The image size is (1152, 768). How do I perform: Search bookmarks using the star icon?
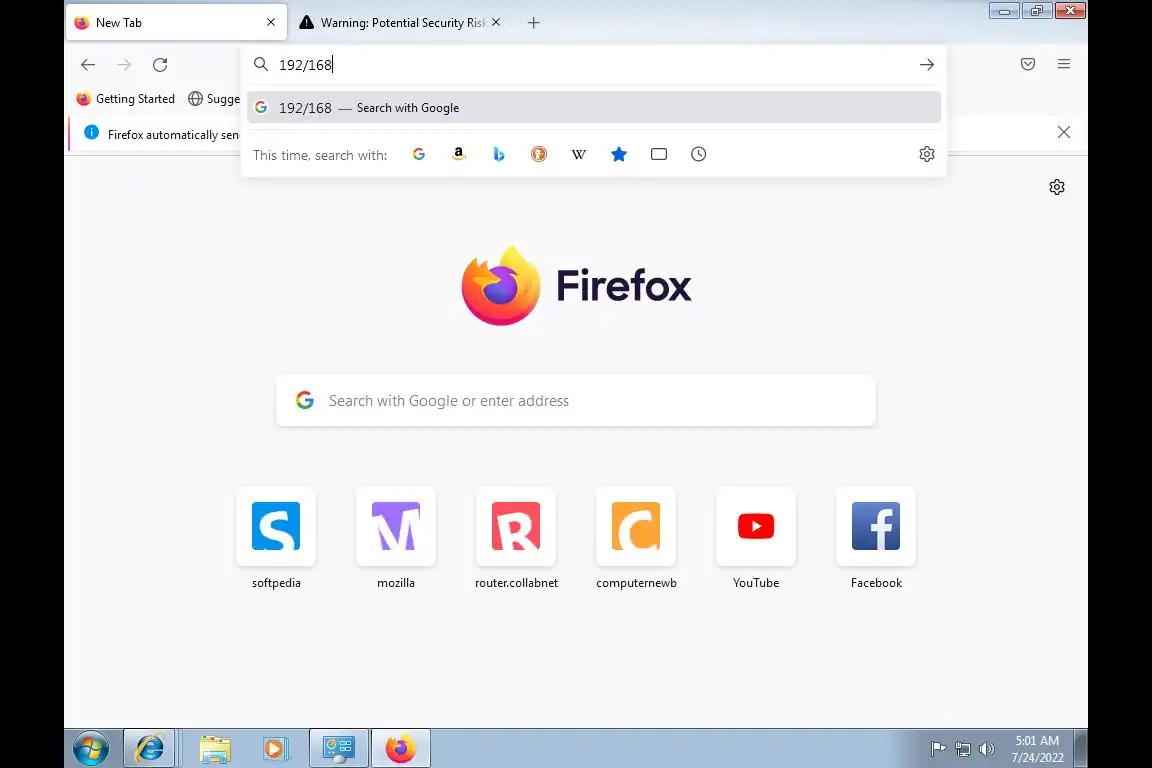coord(619,154)
